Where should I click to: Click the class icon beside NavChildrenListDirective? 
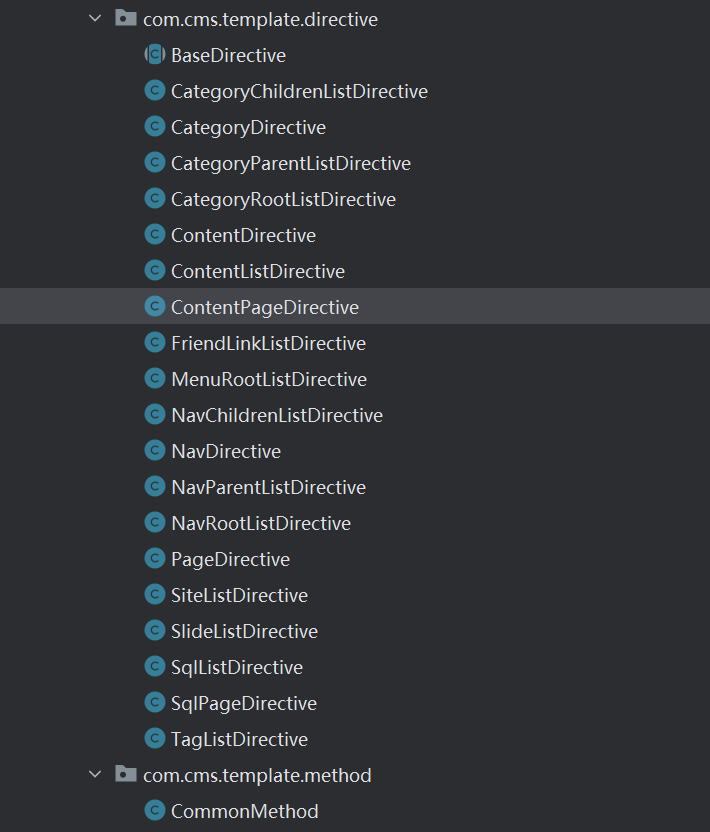155,414
